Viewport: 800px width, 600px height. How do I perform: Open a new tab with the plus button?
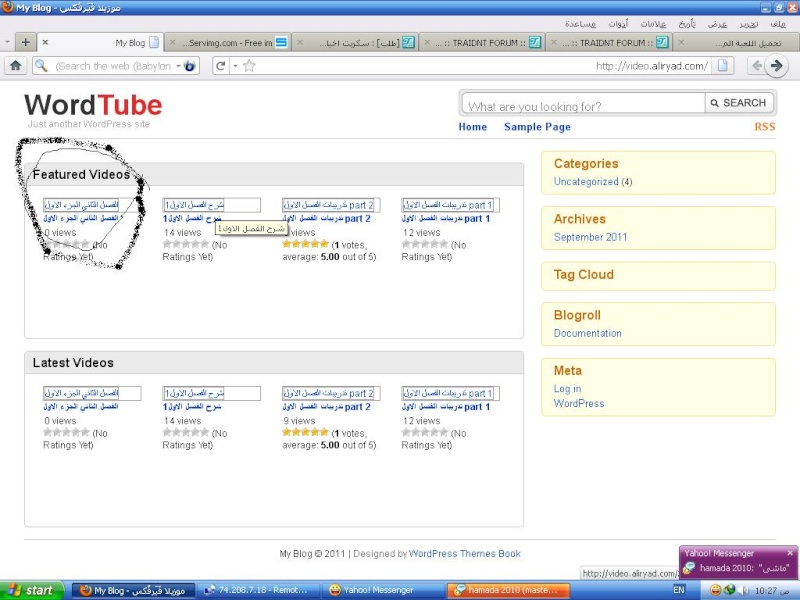[x=26, y=42]
